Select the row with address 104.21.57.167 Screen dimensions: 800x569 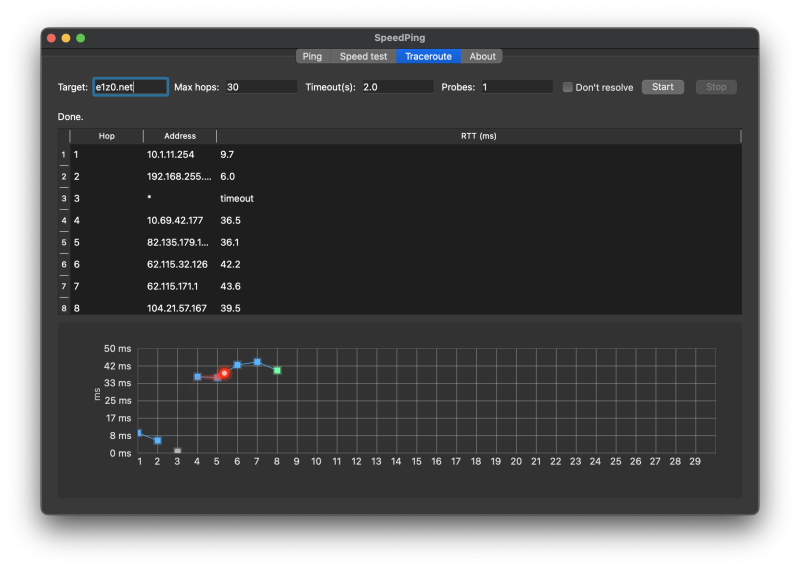(400, 308)
